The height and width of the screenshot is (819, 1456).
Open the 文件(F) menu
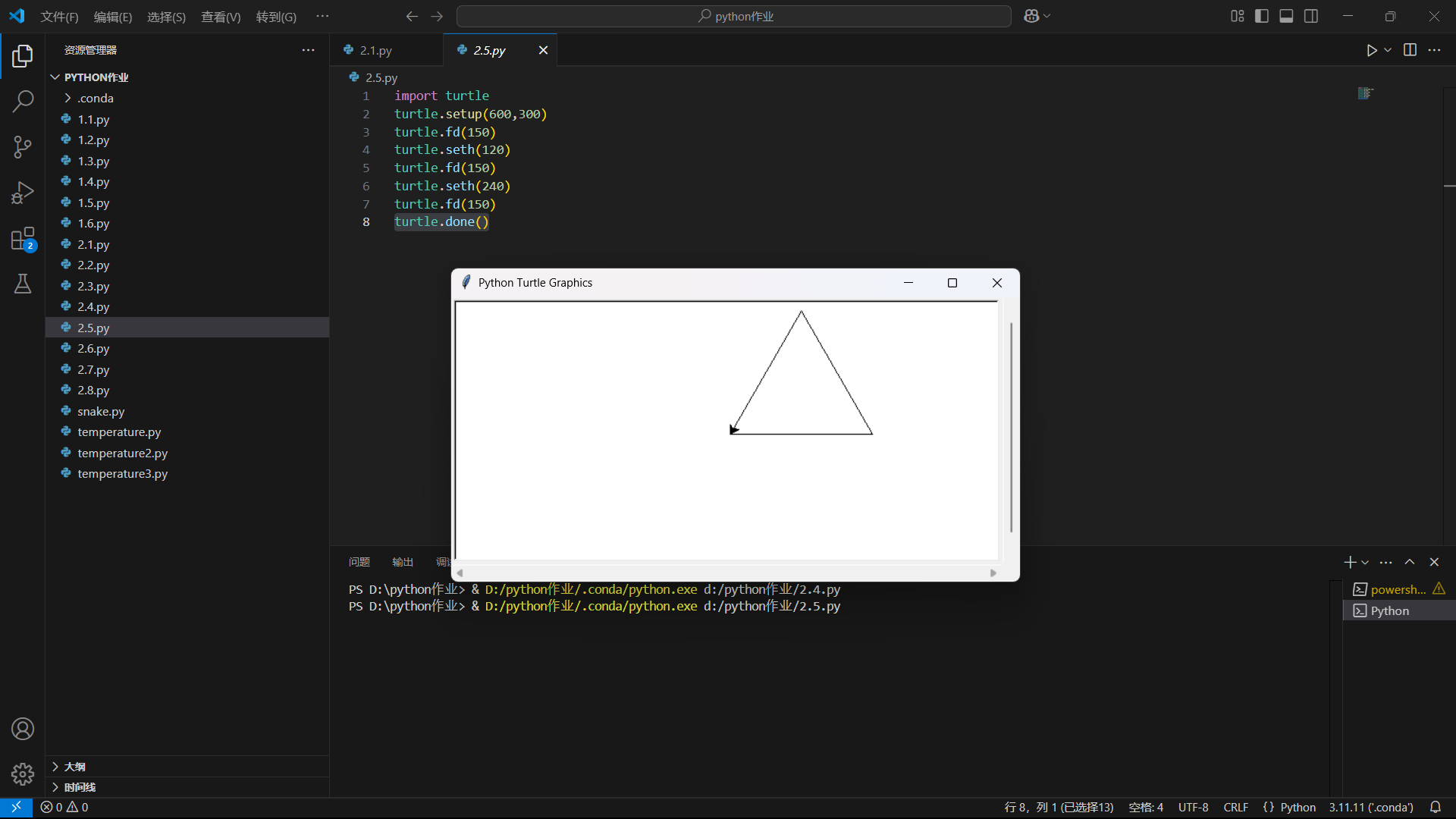[59, 17]
